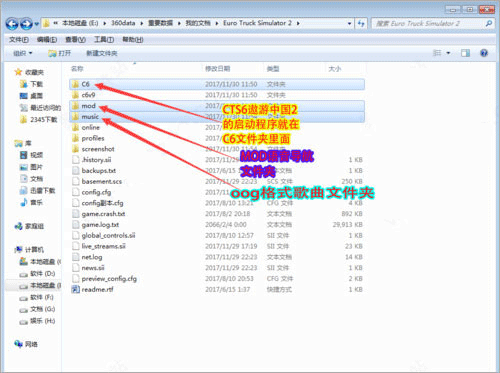This screenshot has height=373, width=500.
Task: Open the 文件(F) menu
Action: coord(18,40)
